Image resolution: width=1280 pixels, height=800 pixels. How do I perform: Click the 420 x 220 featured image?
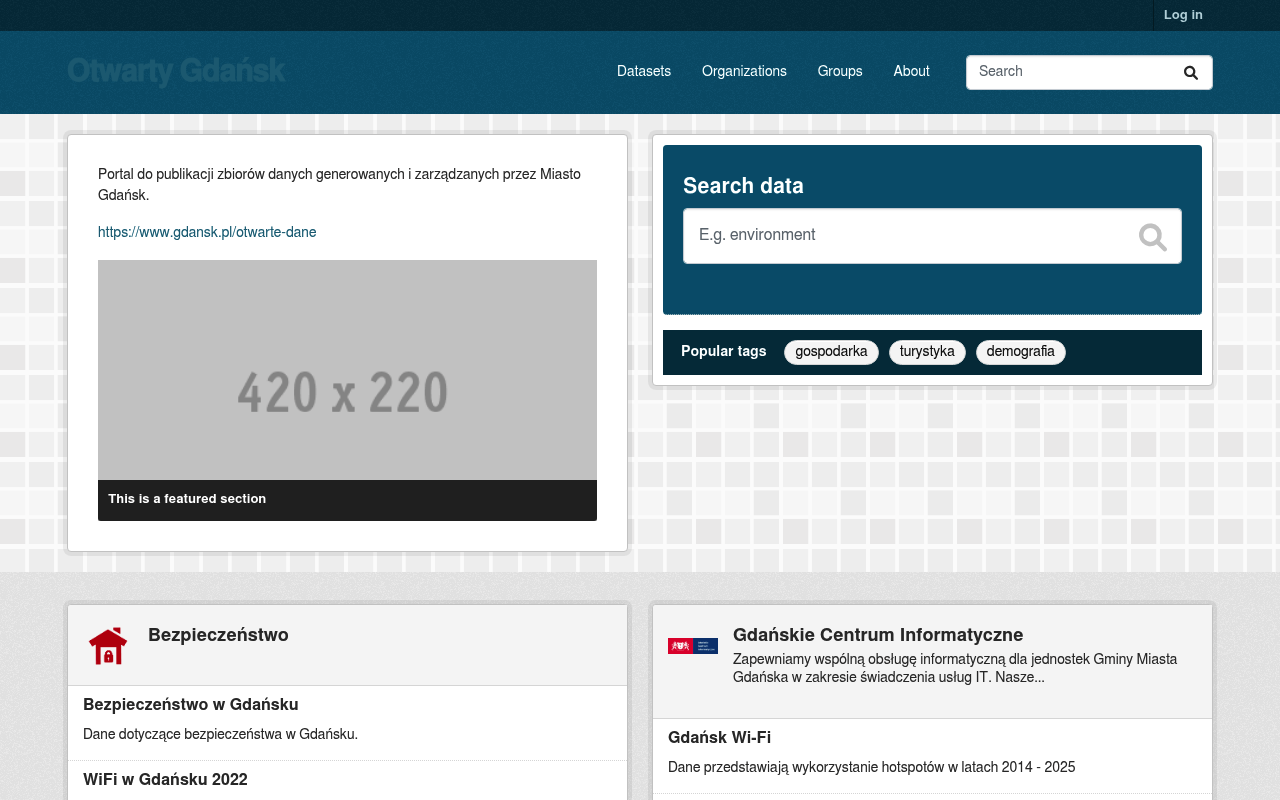click(x=347, y=370)
